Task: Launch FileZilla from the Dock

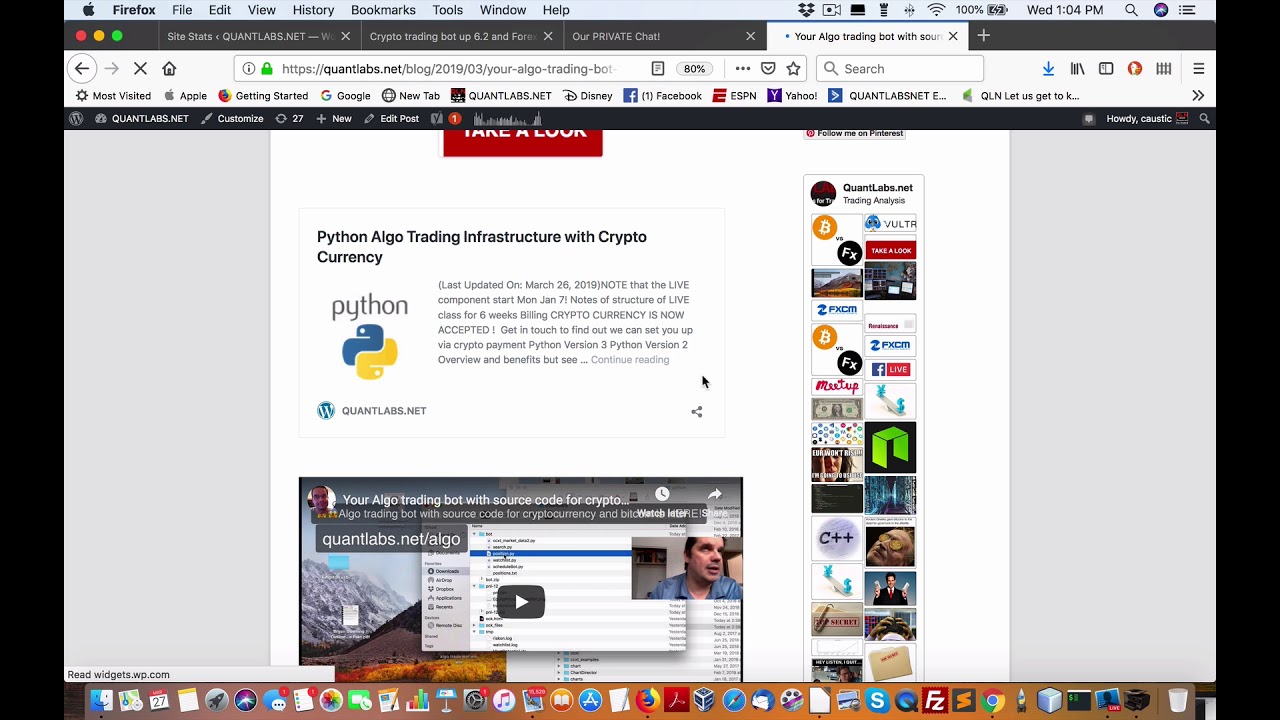Action: (x=935, y=700)
